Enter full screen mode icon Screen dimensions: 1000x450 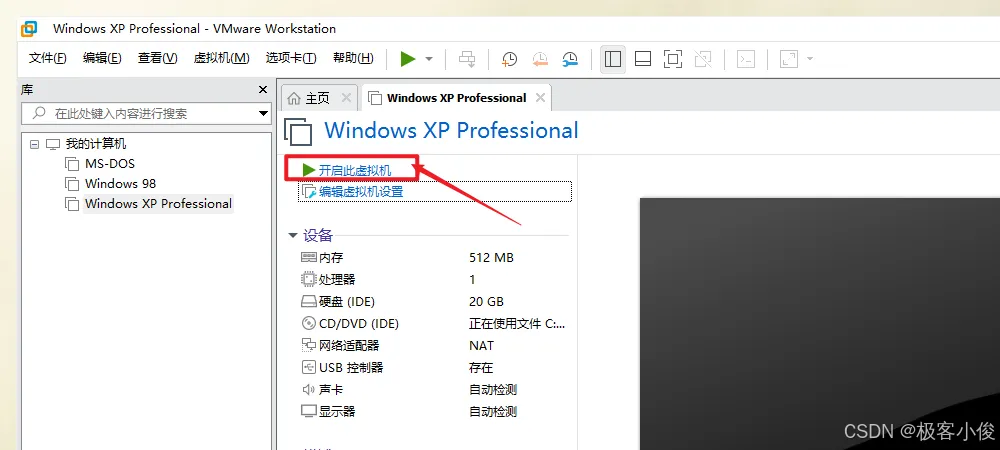click(x=673, y=59)
